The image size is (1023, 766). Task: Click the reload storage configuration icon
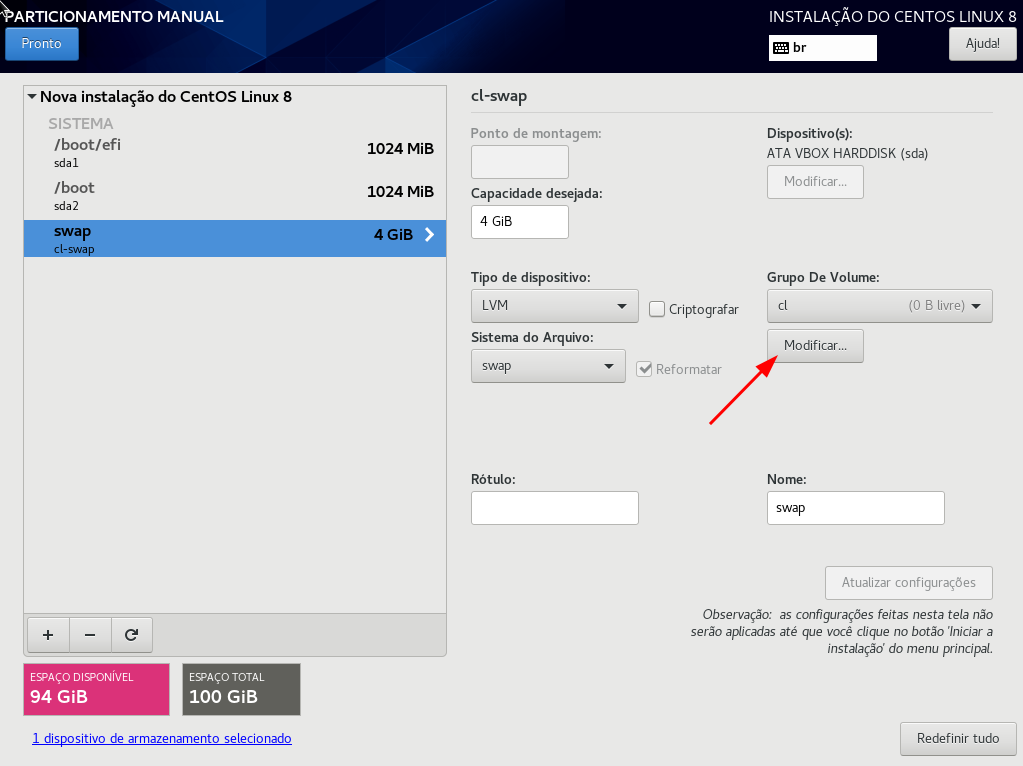click(x=132, y=635)
